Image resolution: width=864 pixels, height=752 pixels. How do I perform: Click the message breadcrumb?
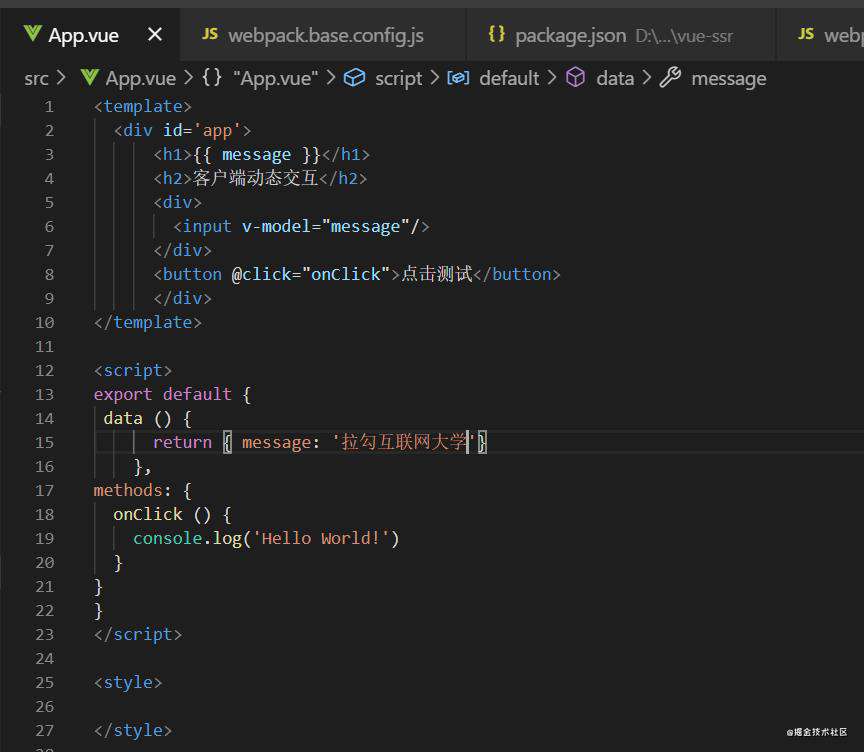[x=728, y=78]
